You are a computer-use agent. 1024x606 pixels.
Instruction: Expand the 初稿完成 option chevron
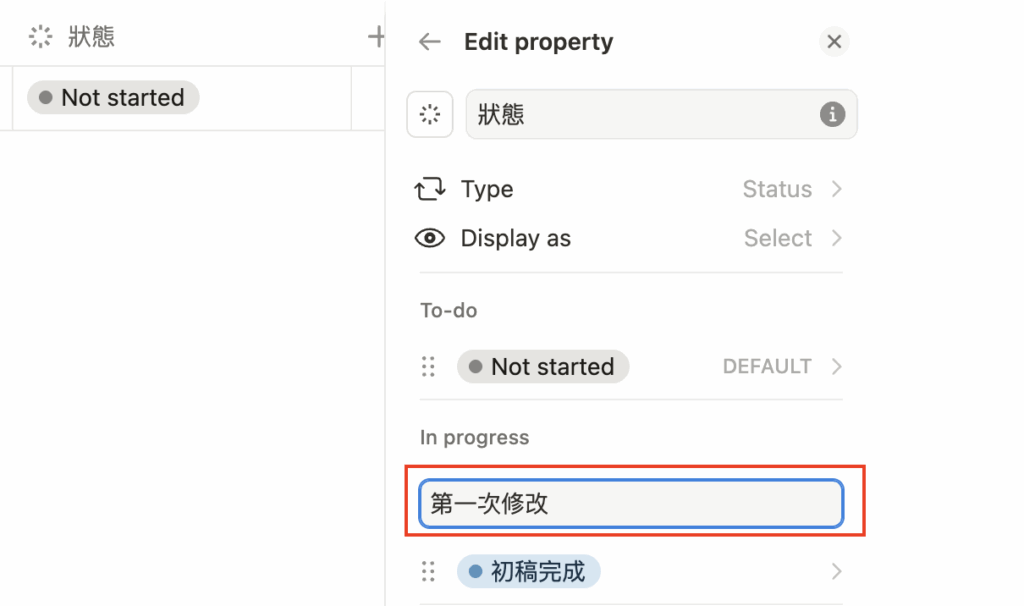coord(837,572)
